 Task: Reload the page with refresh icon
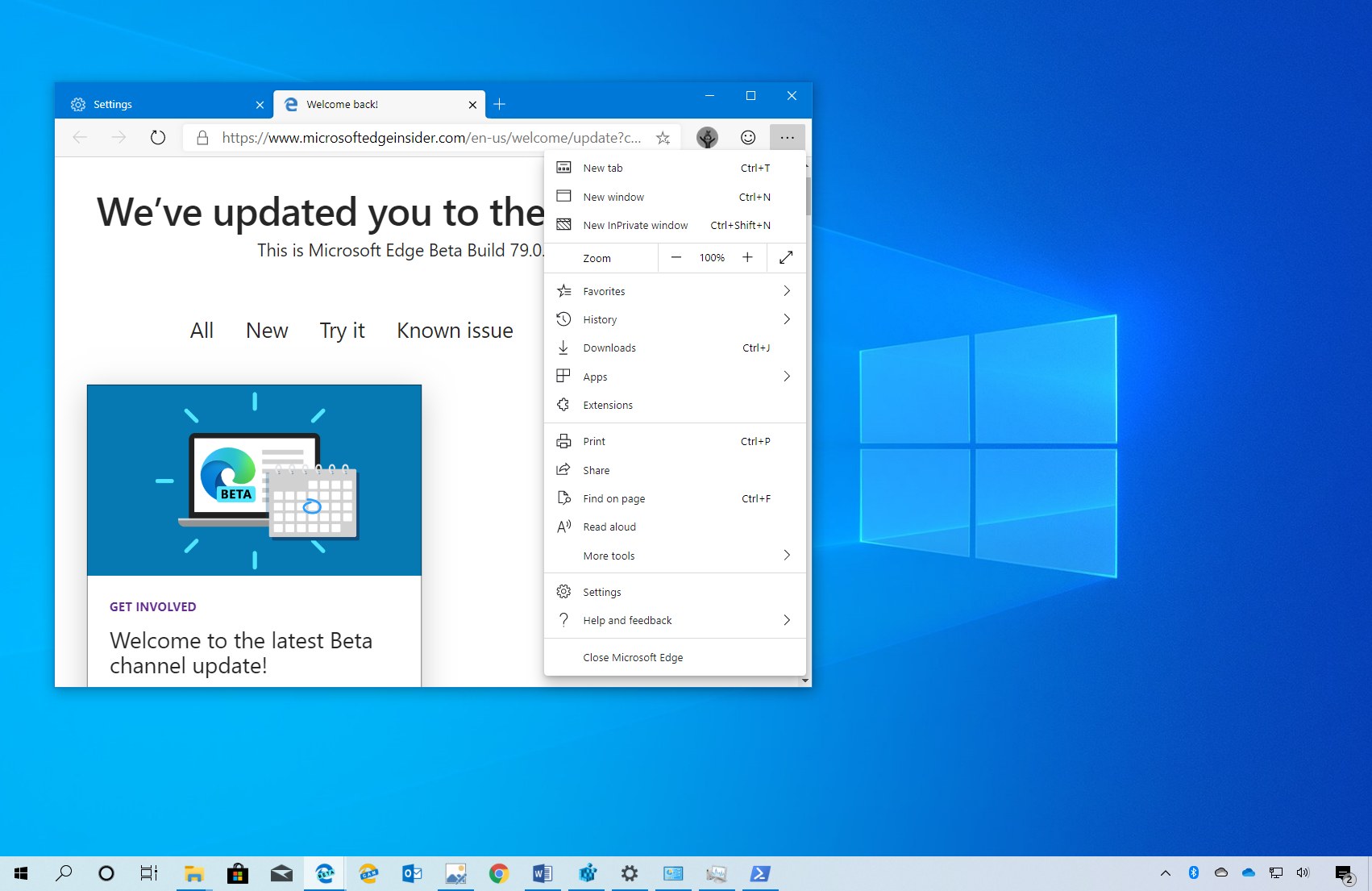(158, 138)
